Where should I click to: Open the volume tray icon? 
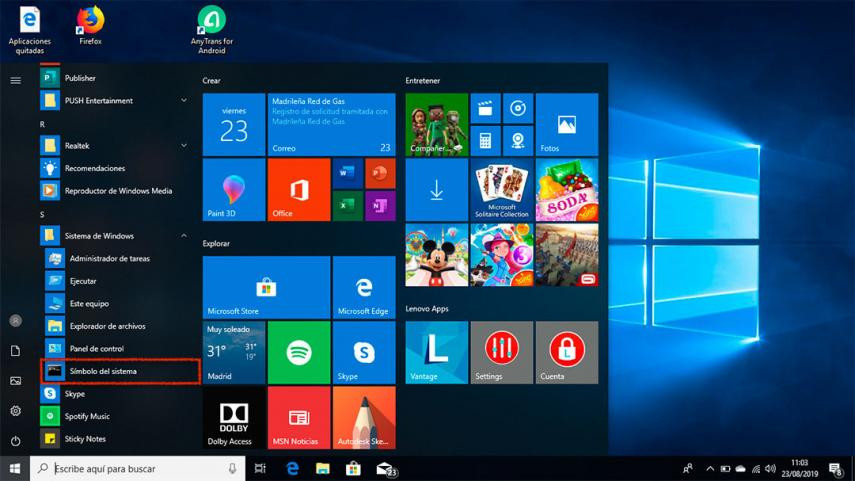point(770,468)
